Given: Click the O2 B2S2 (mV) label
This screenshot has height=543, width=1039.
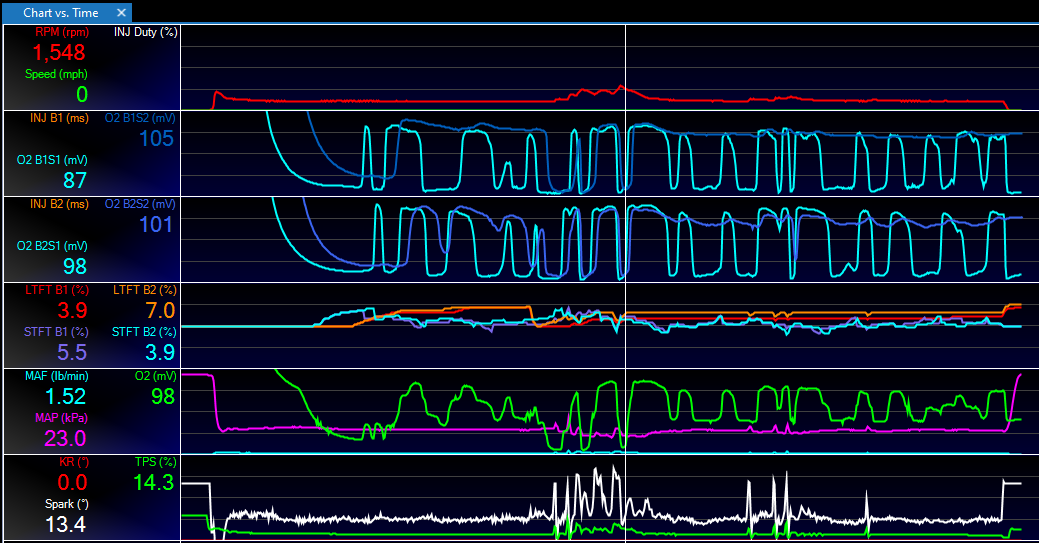Looking at the screenshot, I should (x=140, y=204).
